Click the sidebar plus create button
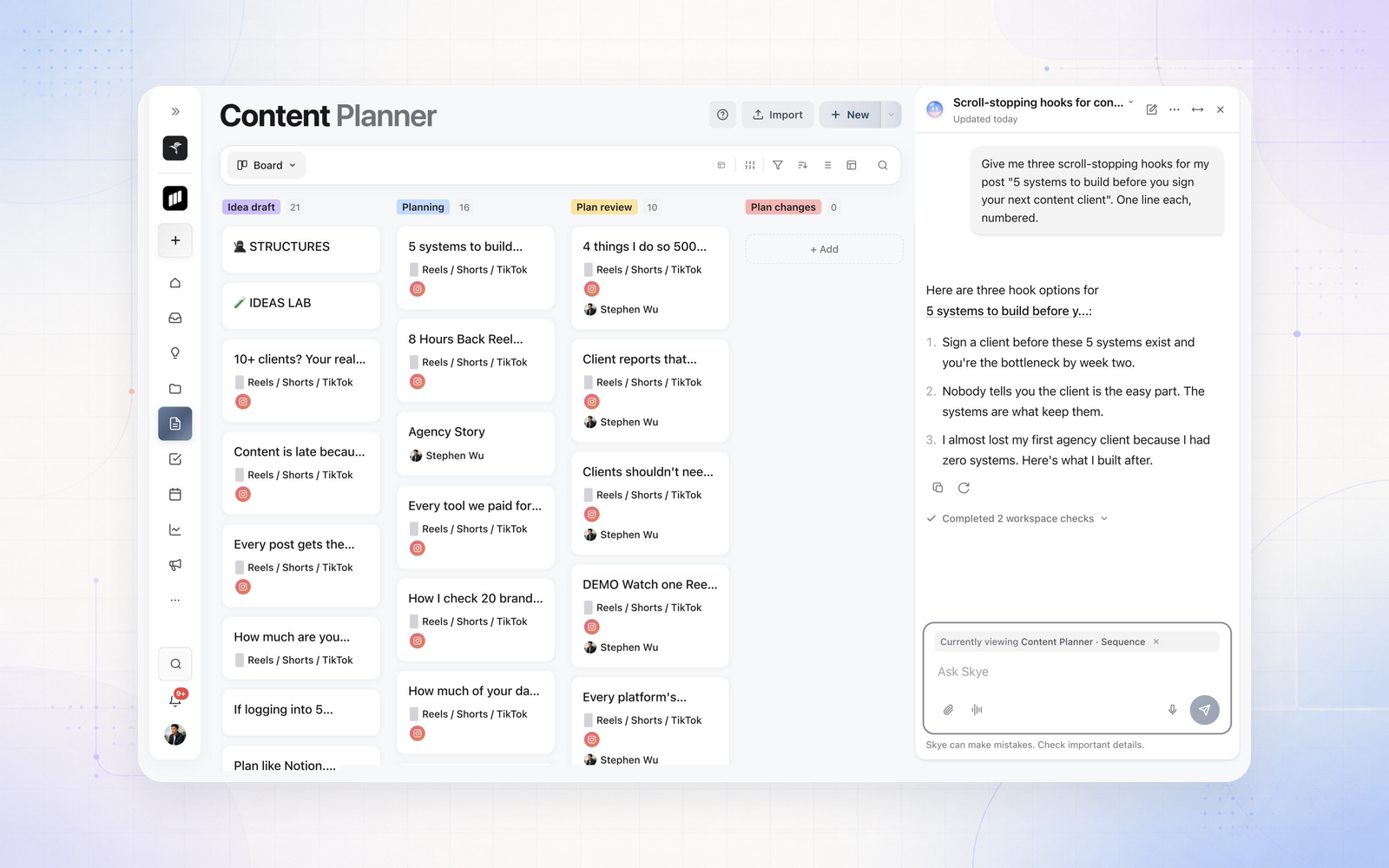 [175, 240]
